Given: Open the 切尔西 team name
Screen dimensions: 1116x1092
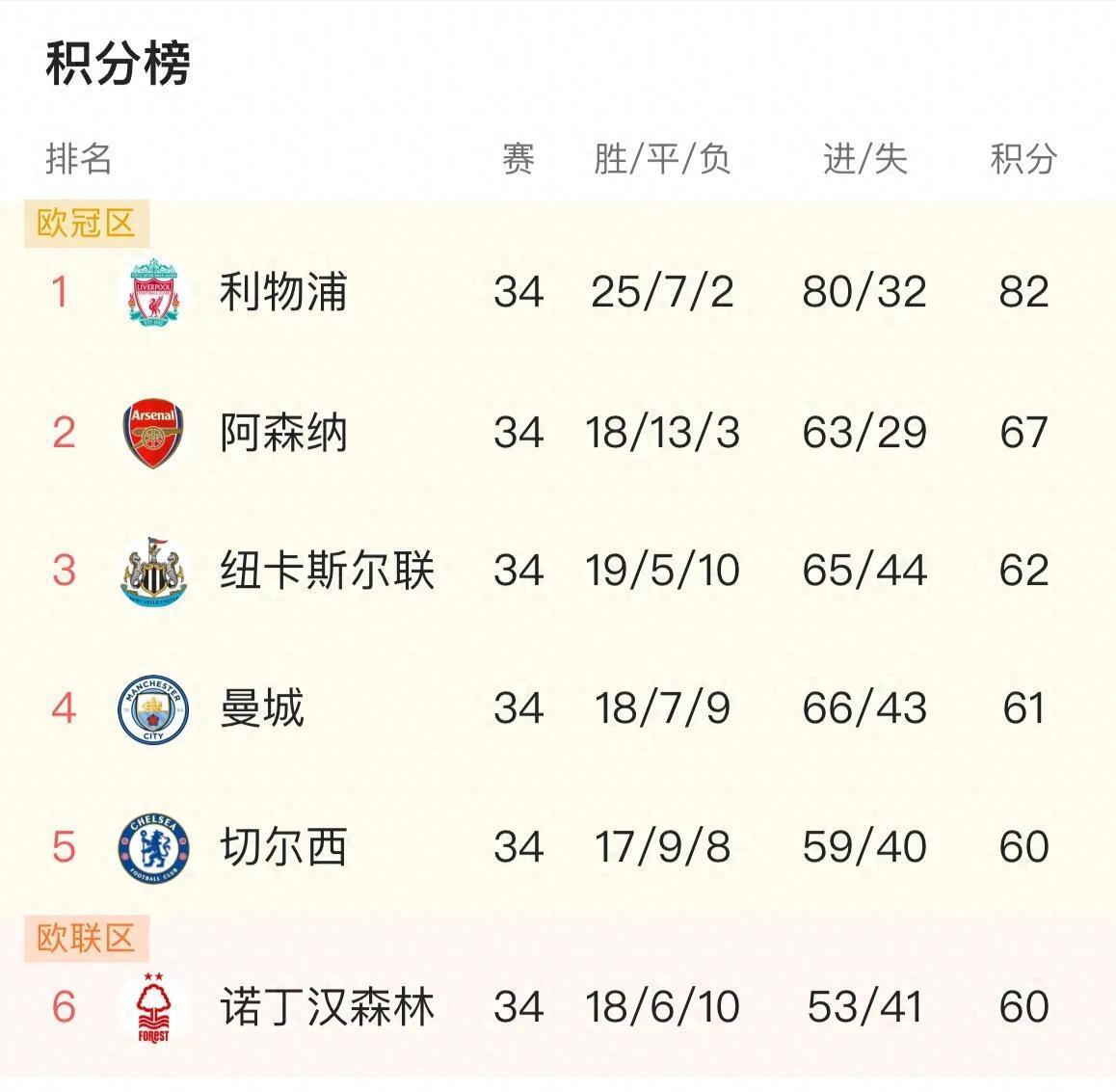Looking at the screenshot, I should (x=282, y=848).
